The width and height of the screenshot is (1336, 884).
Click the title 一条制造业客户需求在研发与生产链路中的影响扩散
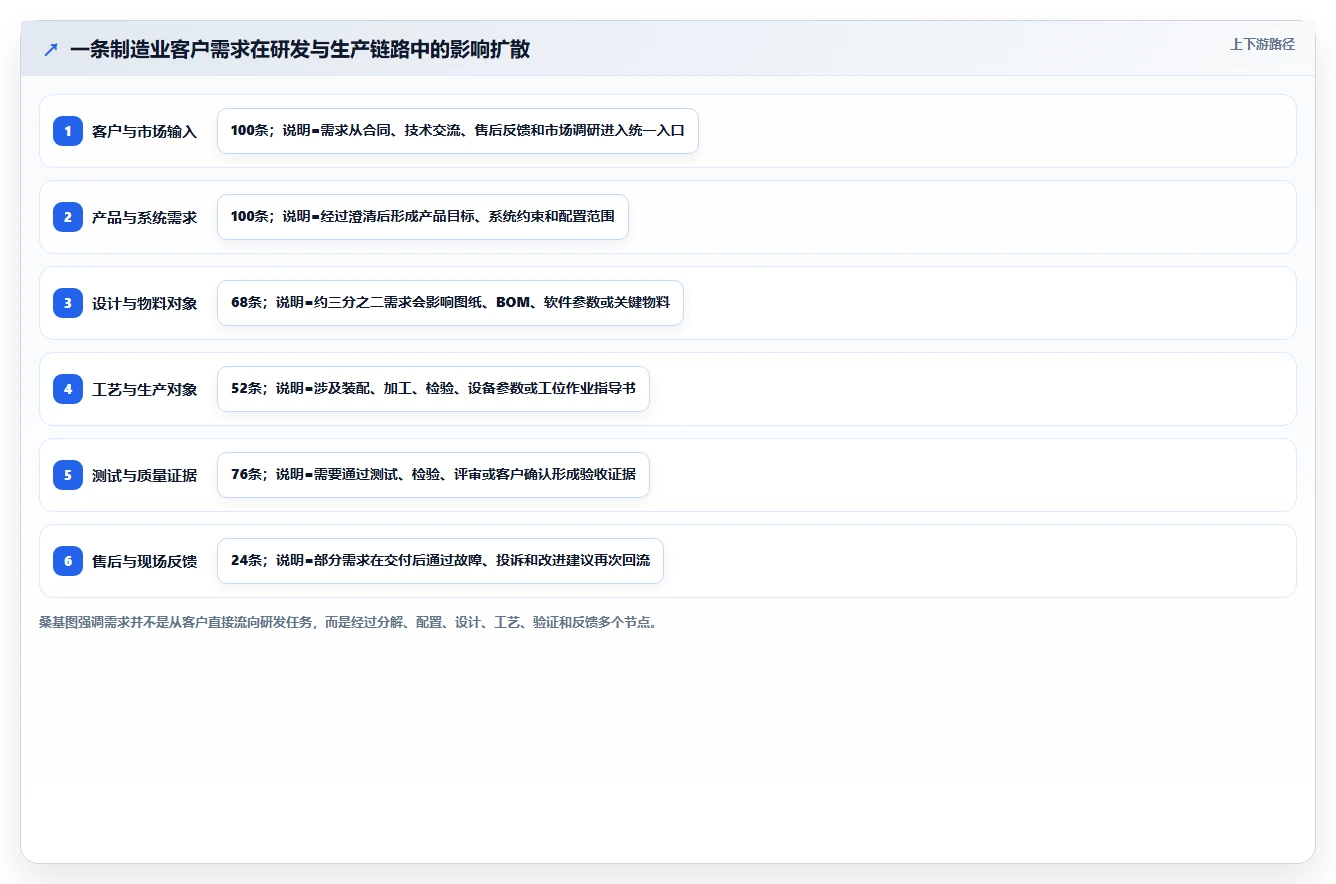(300, 49)
